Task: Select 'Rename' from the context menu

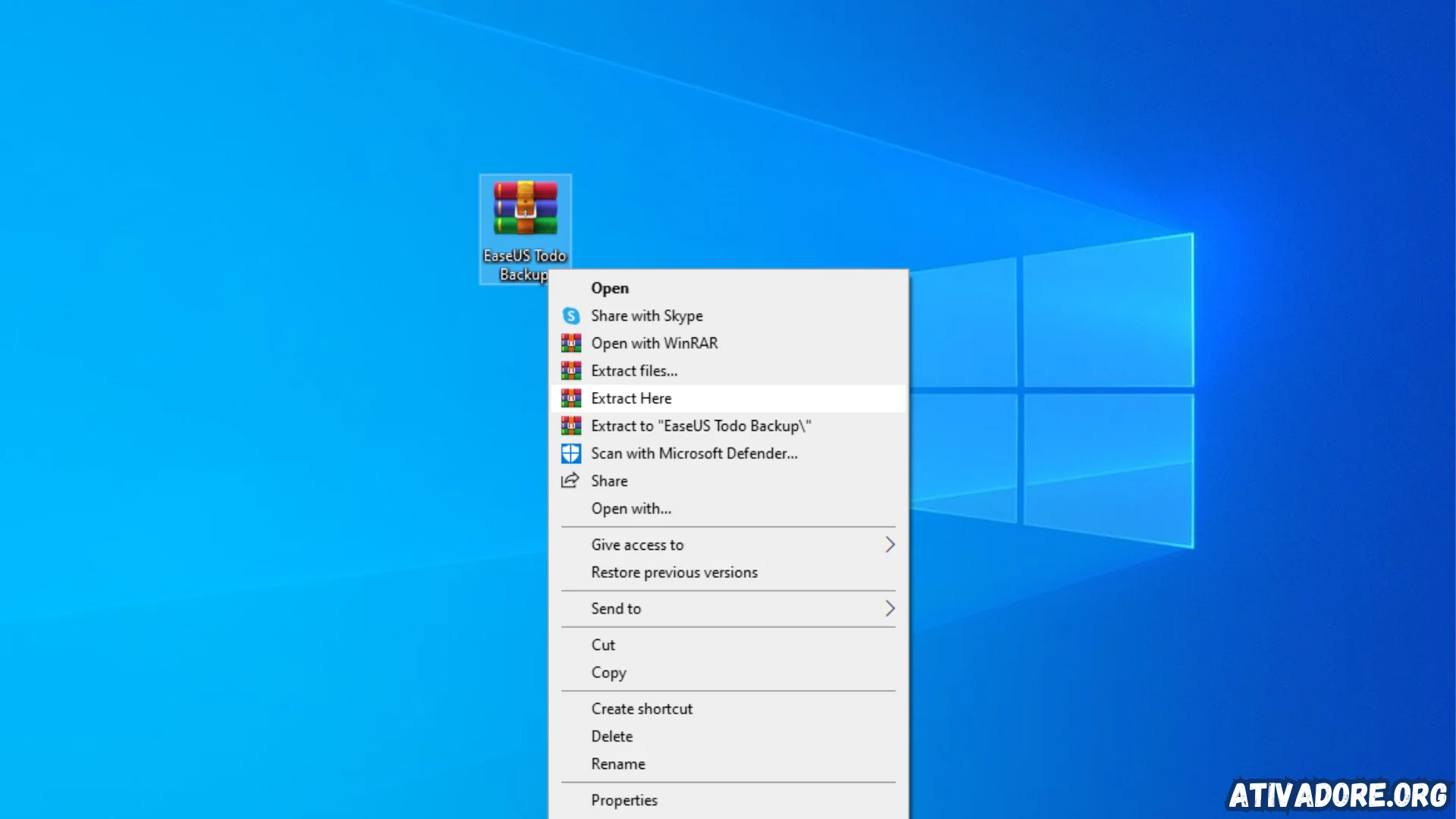Action: click(x=618, y=763)
